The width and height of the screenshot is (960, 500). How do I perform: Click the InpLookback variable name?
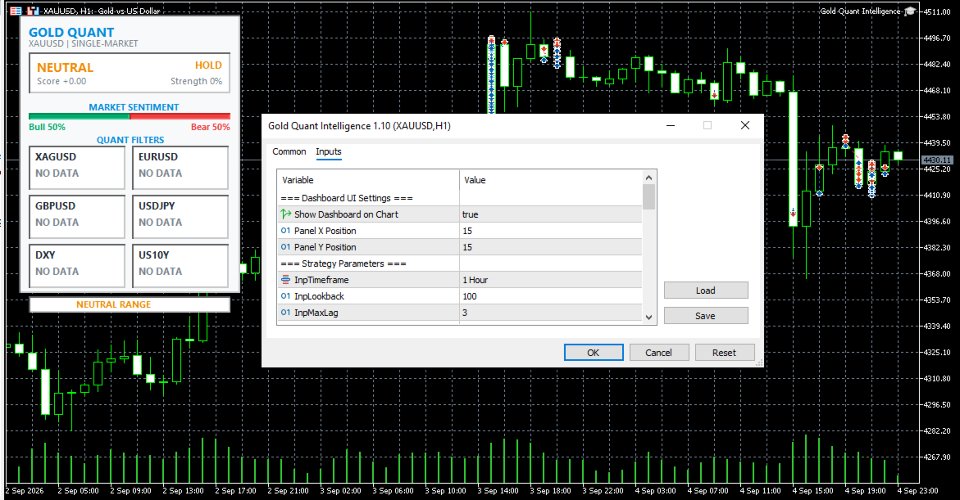coord(319,296)
